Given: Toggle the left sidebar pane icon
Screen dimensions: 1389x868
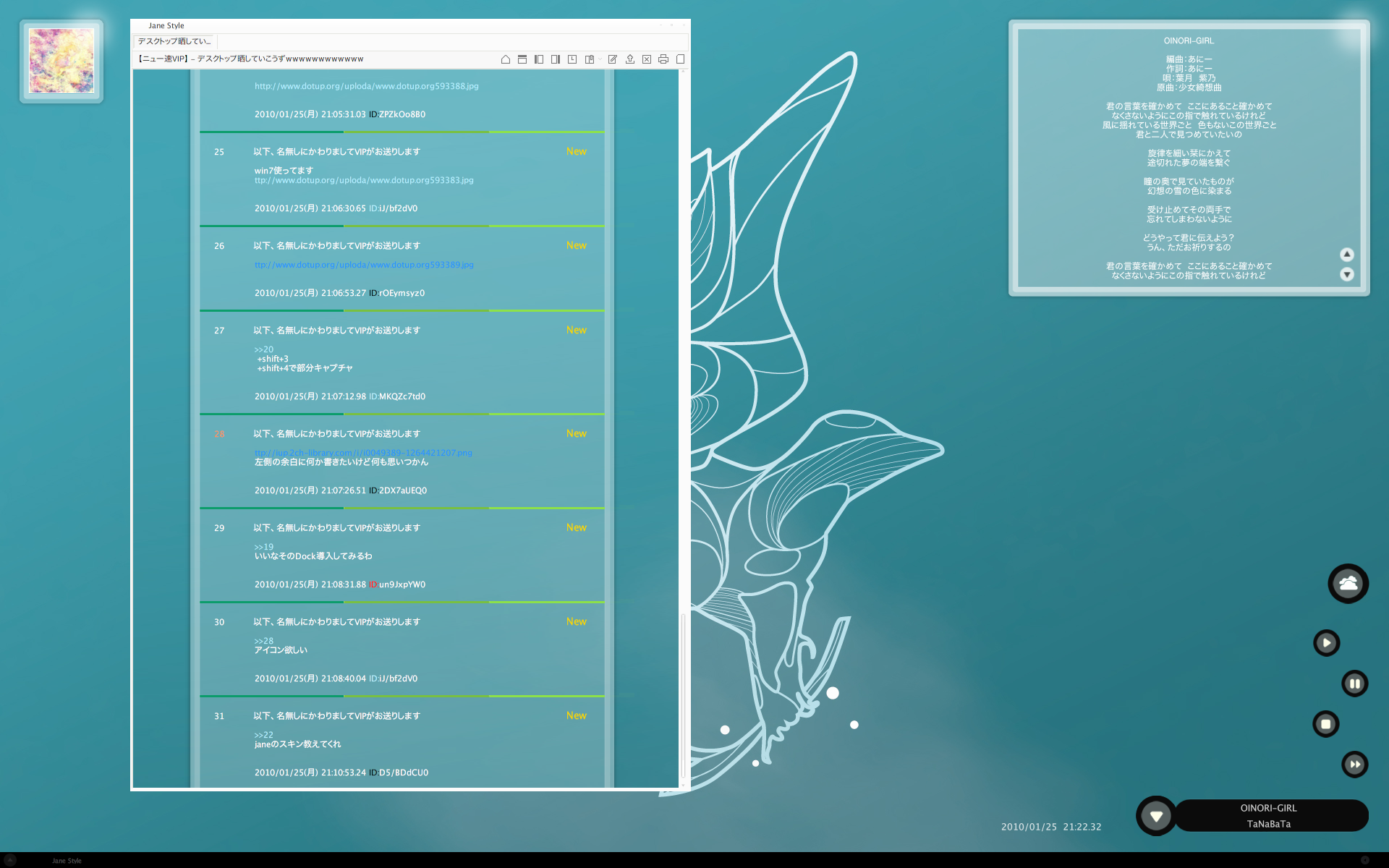Looking at the screenshot, I should 539,59.
